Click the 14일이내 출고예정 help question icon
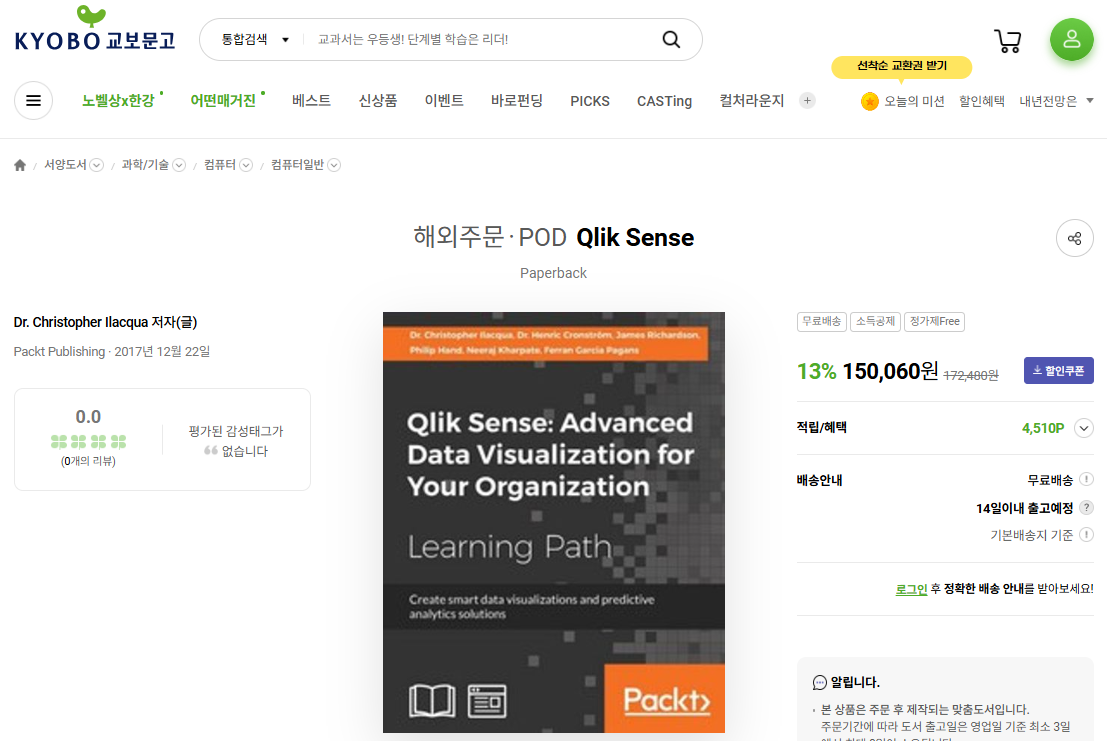 click(x=1086, y=508)
